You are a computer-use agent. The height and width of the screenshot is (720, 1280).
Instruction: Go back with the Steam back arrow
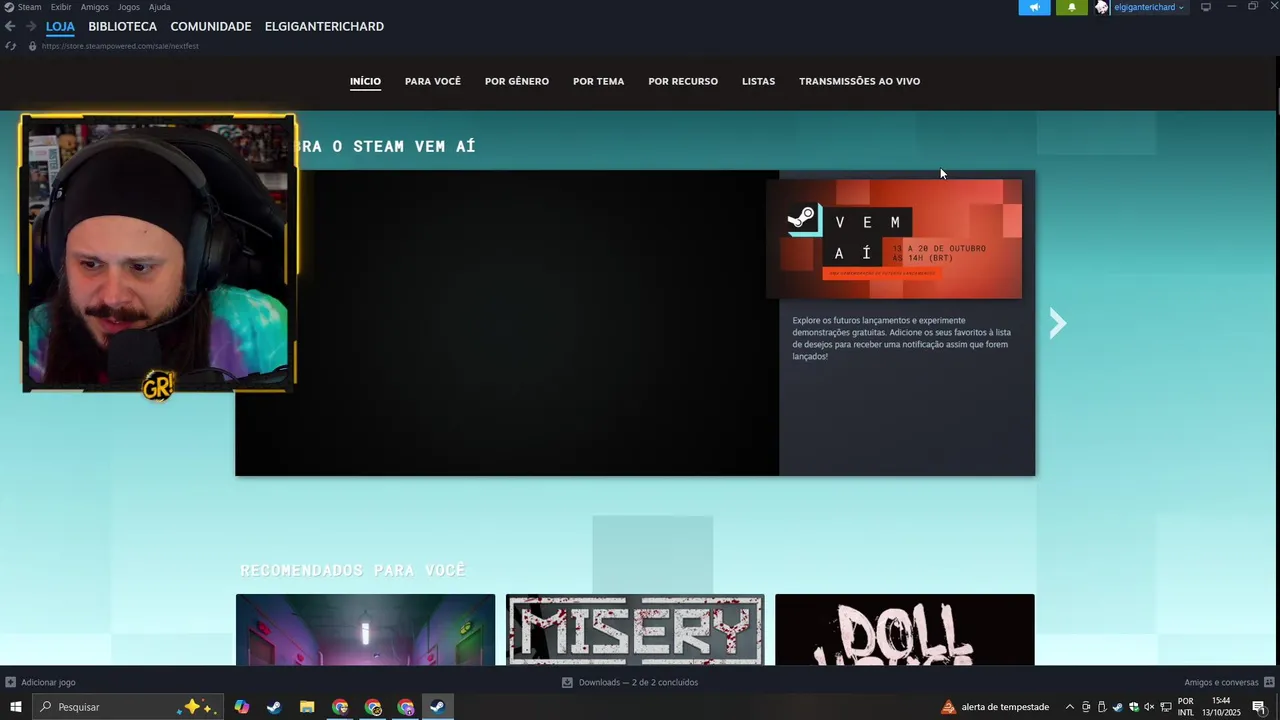coord(10,27)
